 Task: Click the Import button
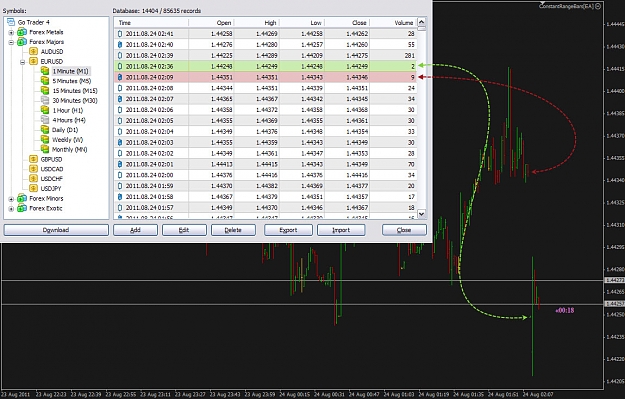(x=341, y=230)
